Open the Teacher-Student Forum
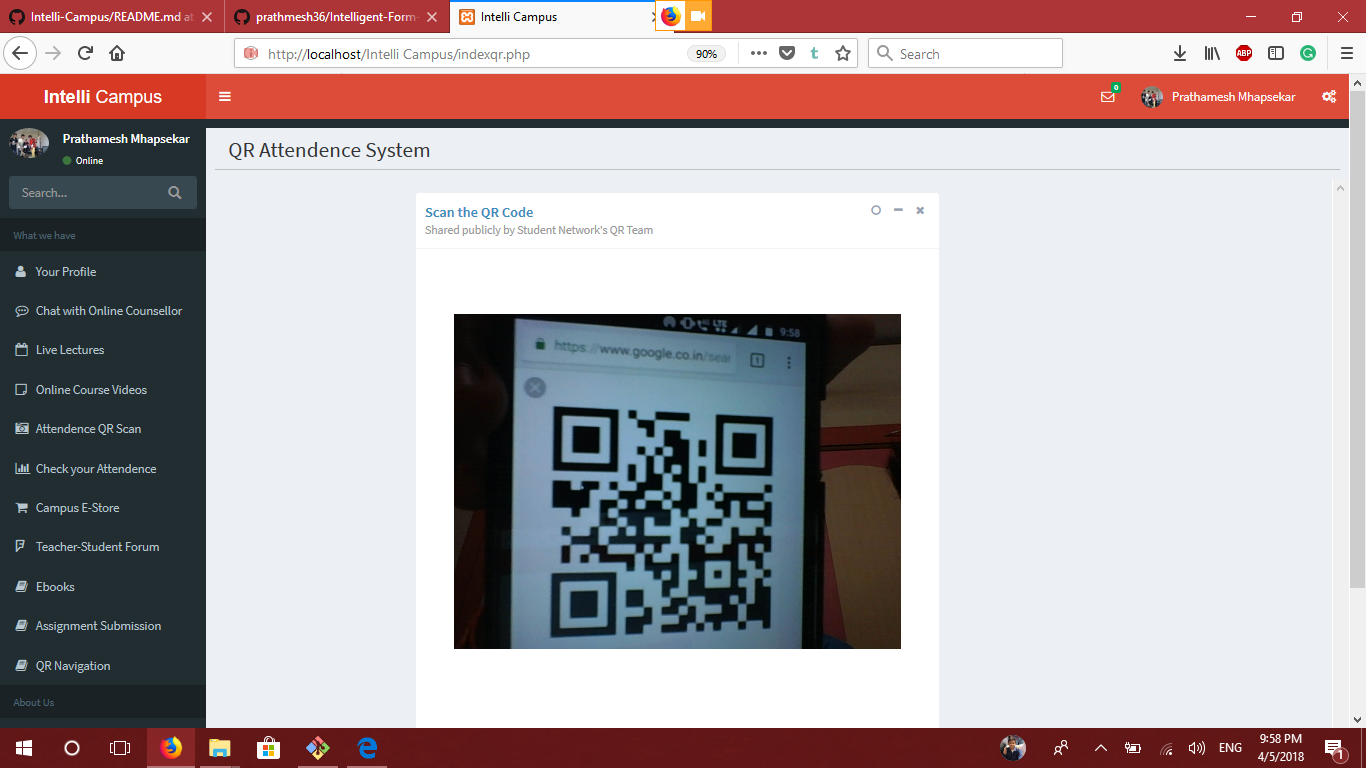1366x768 pixels. tap(103, 547)
